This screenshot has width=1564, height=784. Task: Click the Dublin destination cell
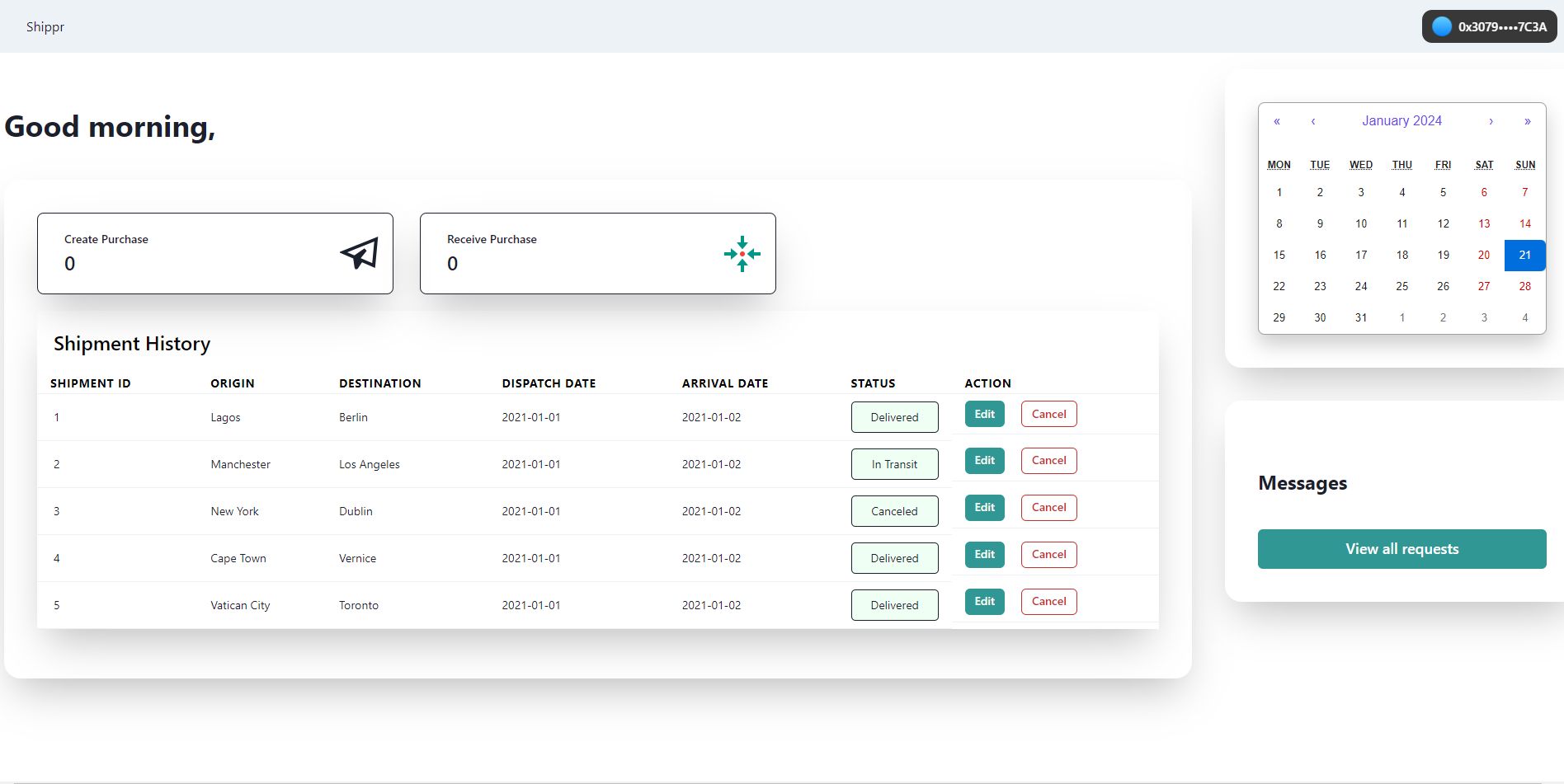coord(356,511)
